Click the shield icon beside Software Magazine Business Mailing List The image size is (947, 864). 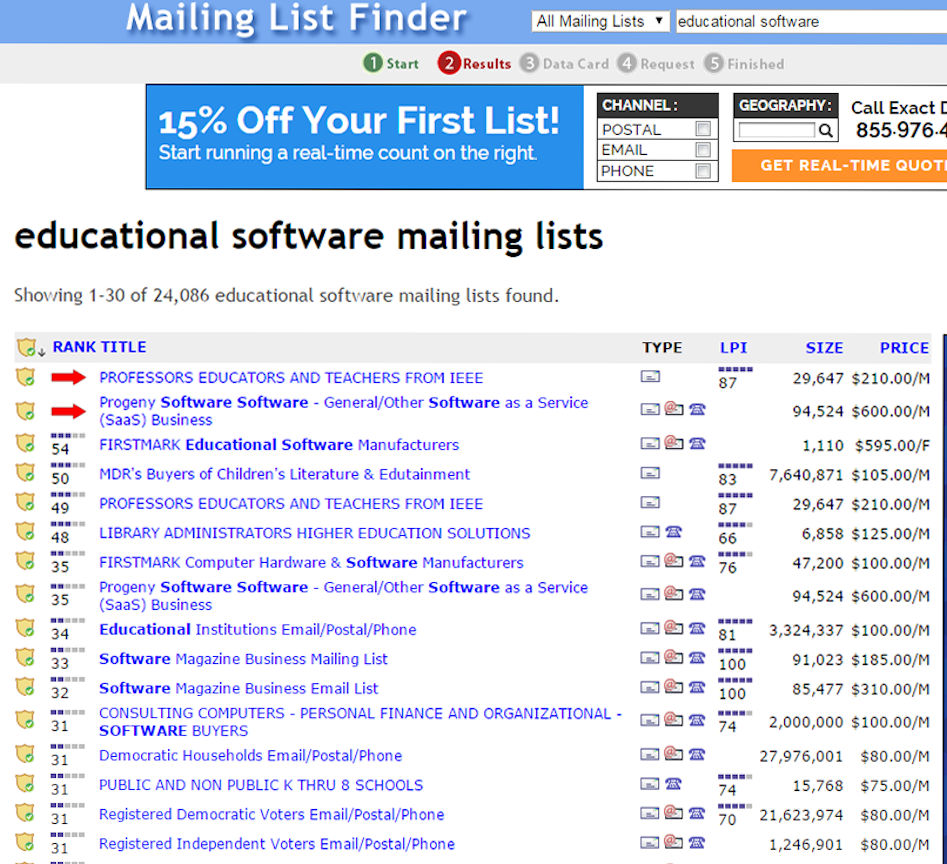(x=25, y=658)
